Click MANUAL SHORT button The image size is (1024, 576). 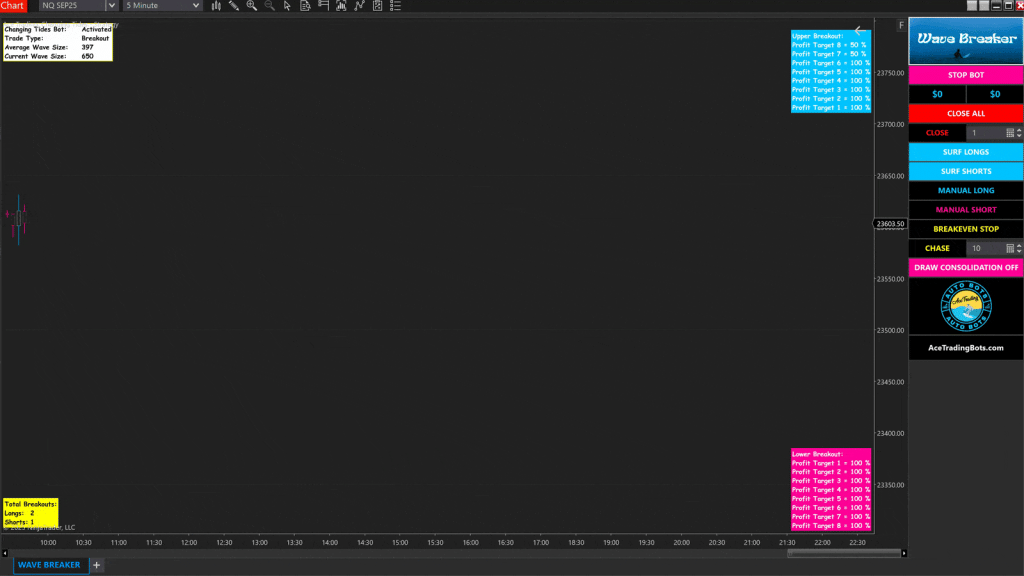(x=966, y=210)
